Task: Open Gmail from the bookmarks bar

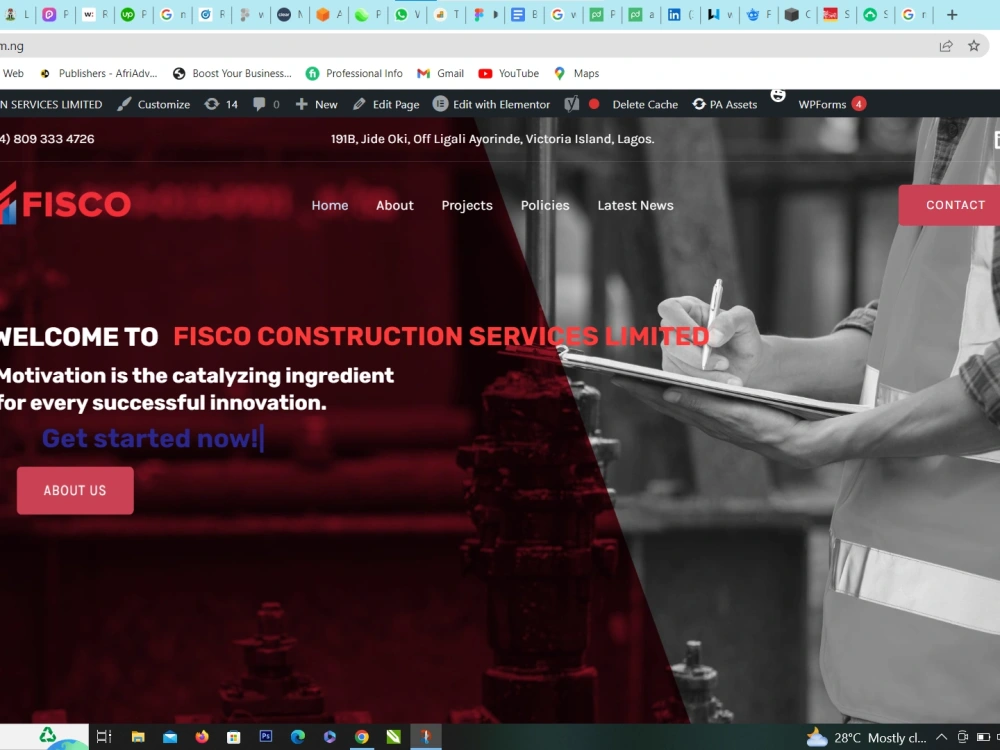Action: click(x=440, y=73)
